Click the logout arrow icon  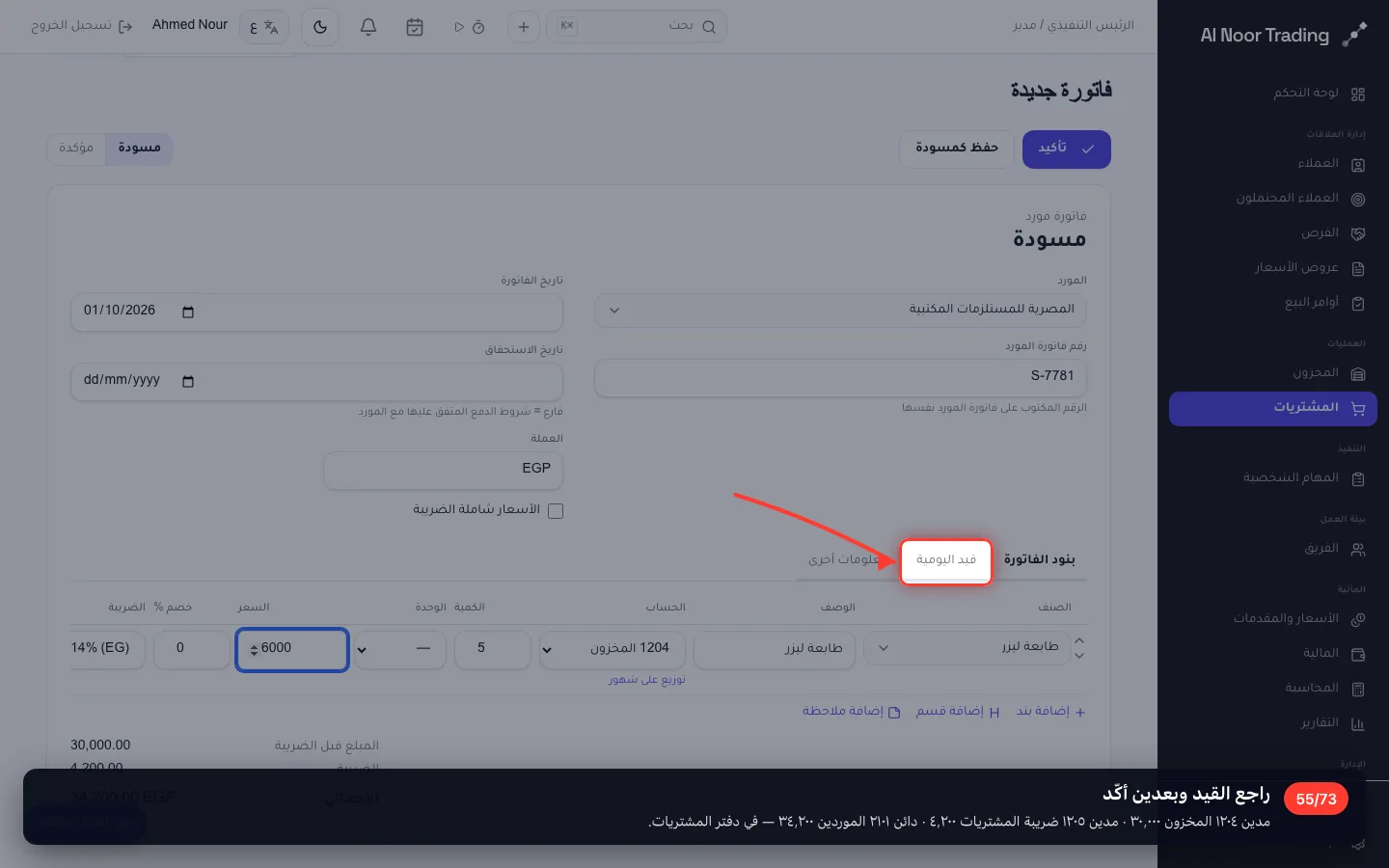pos(125,27)
